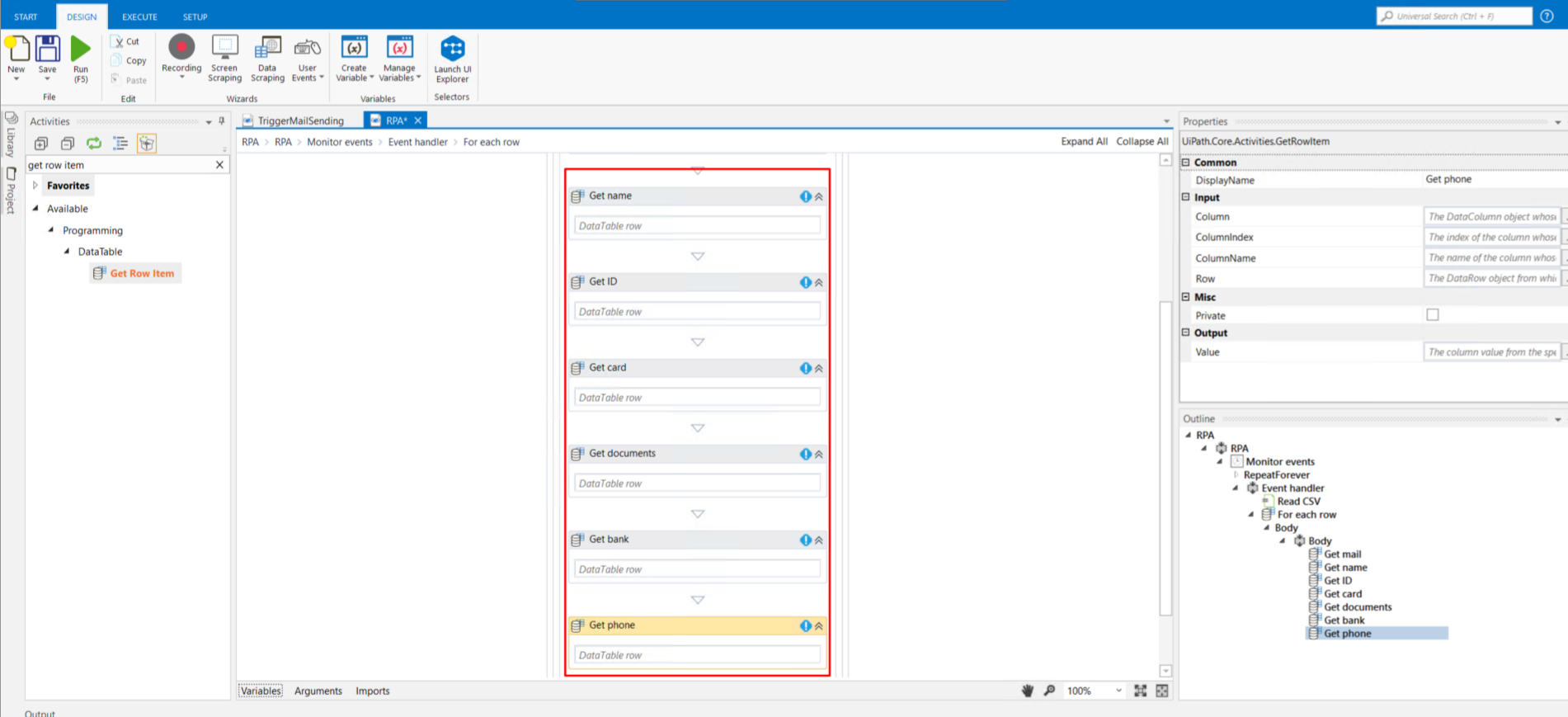Viewport: 1568px width, 717px height.
Task: Click the Universal Search box
Action: pyautogui.click(x=1454, y=16)
